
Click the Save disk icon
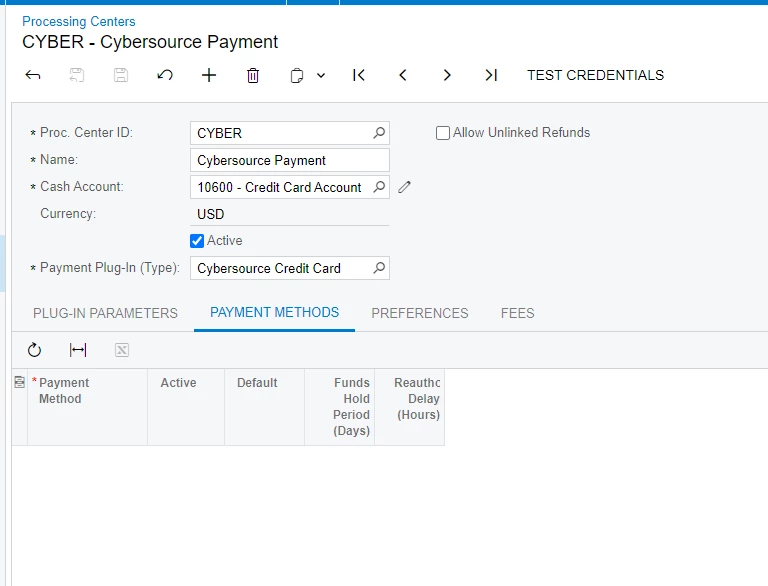(x=121, y=75)
